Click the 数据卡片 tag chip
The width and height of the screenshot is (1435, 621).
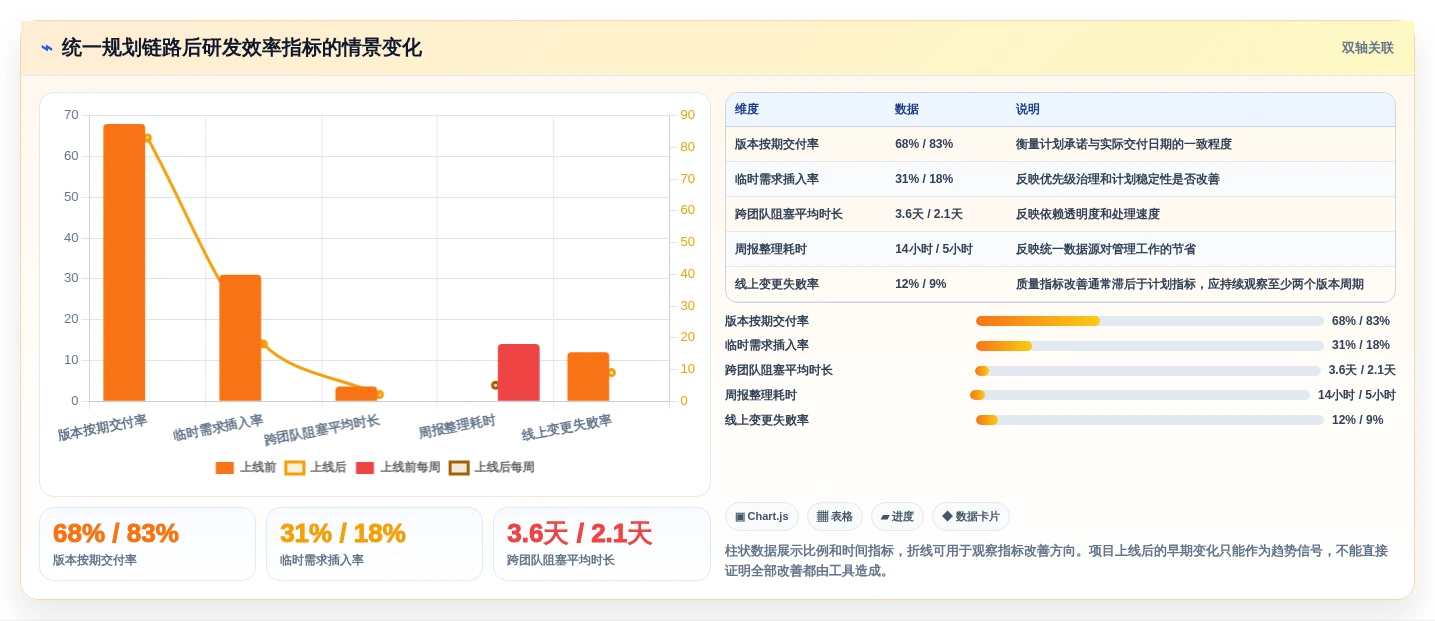pos(971,517)
